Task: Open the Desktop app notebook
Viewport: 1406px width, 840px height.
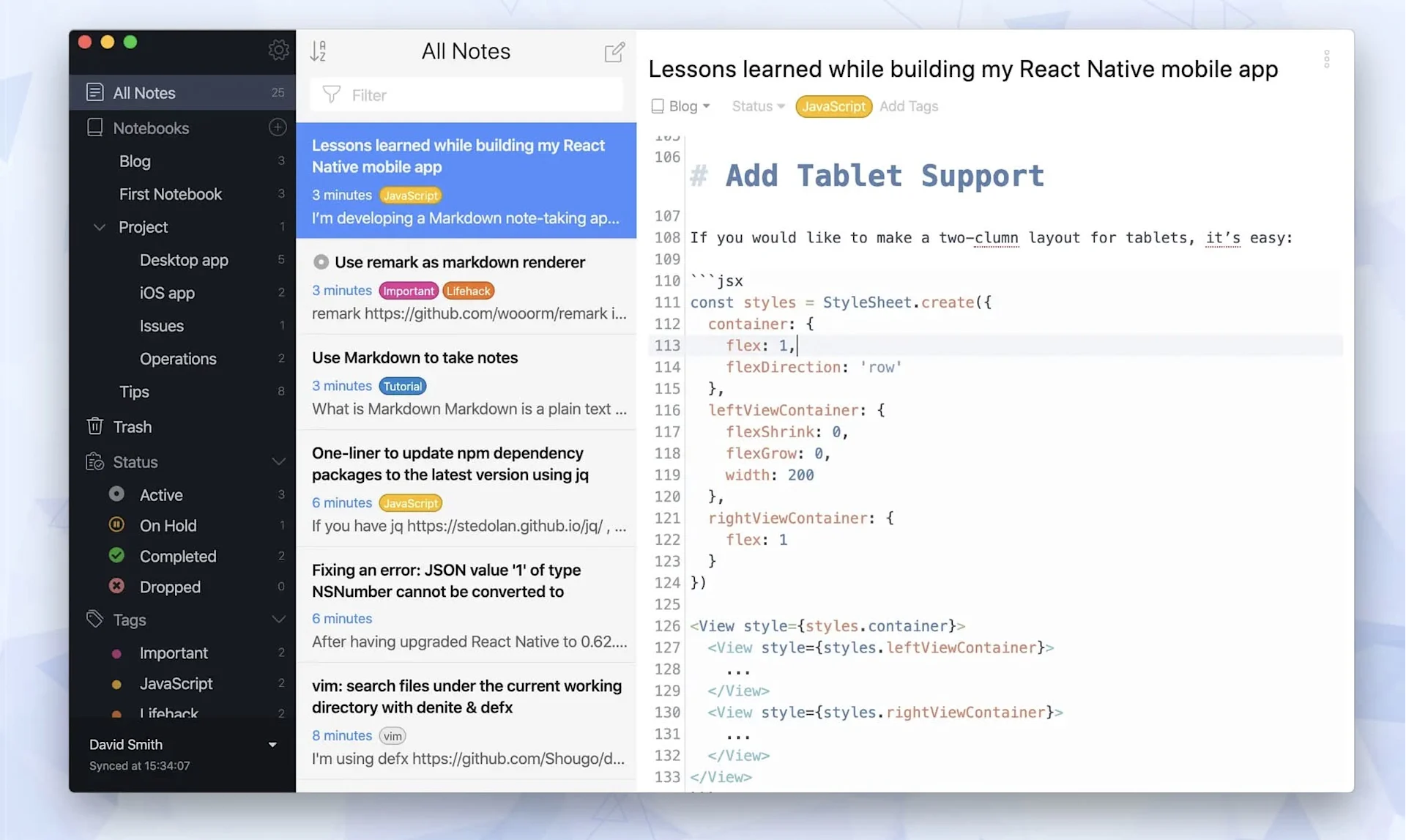Action: coord(184,260)
